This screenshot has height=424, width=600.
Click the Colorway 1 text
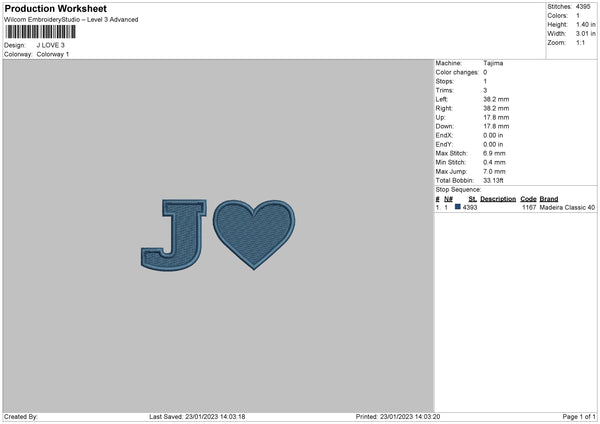pyautogui.click(x=53, y=54)
